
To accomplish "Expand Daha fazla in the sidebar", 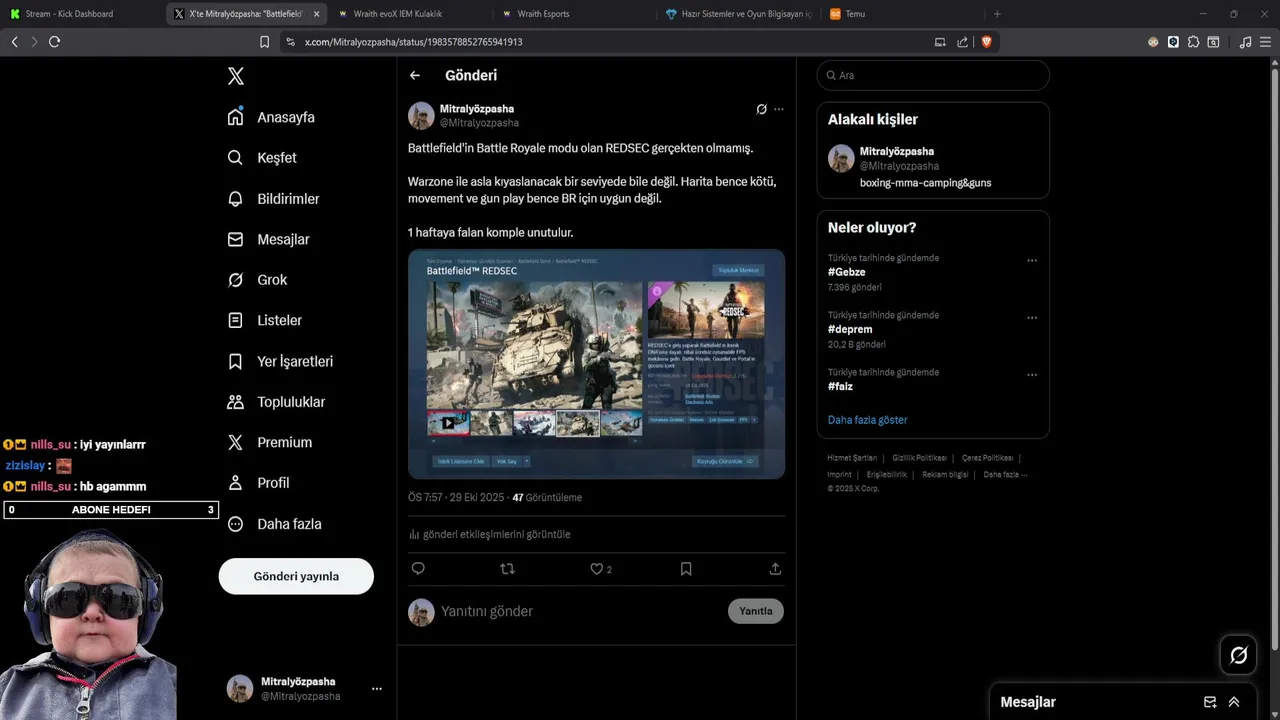I will pos(274,524).
